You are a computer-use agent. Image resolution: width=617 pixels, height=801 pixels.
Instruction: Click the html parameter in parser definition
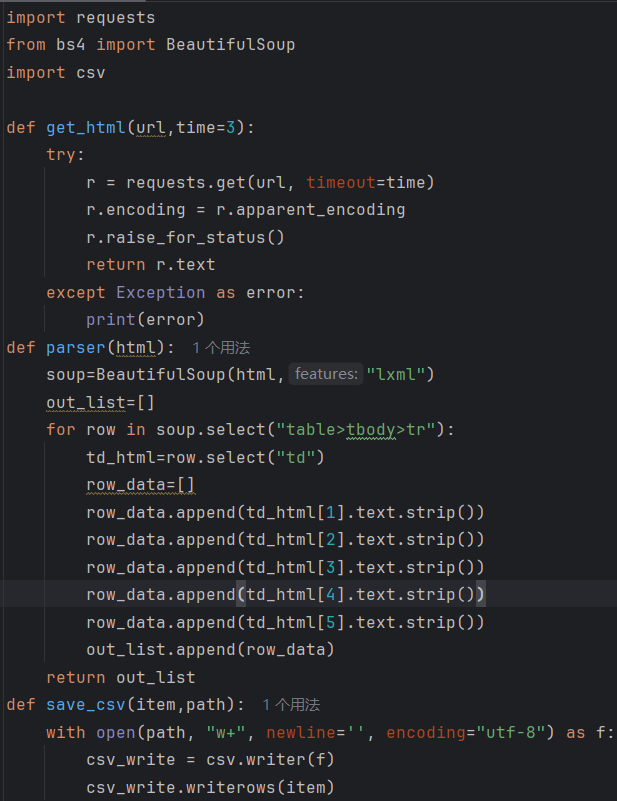point(135,348)
